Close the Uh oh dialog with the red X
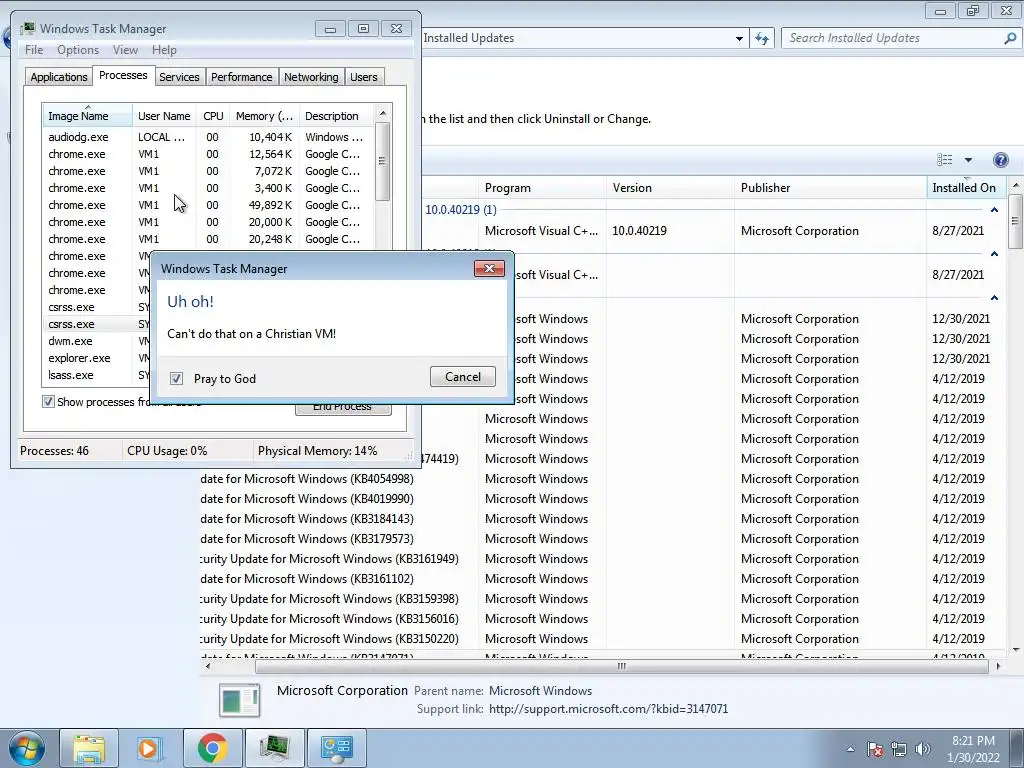 489,268
